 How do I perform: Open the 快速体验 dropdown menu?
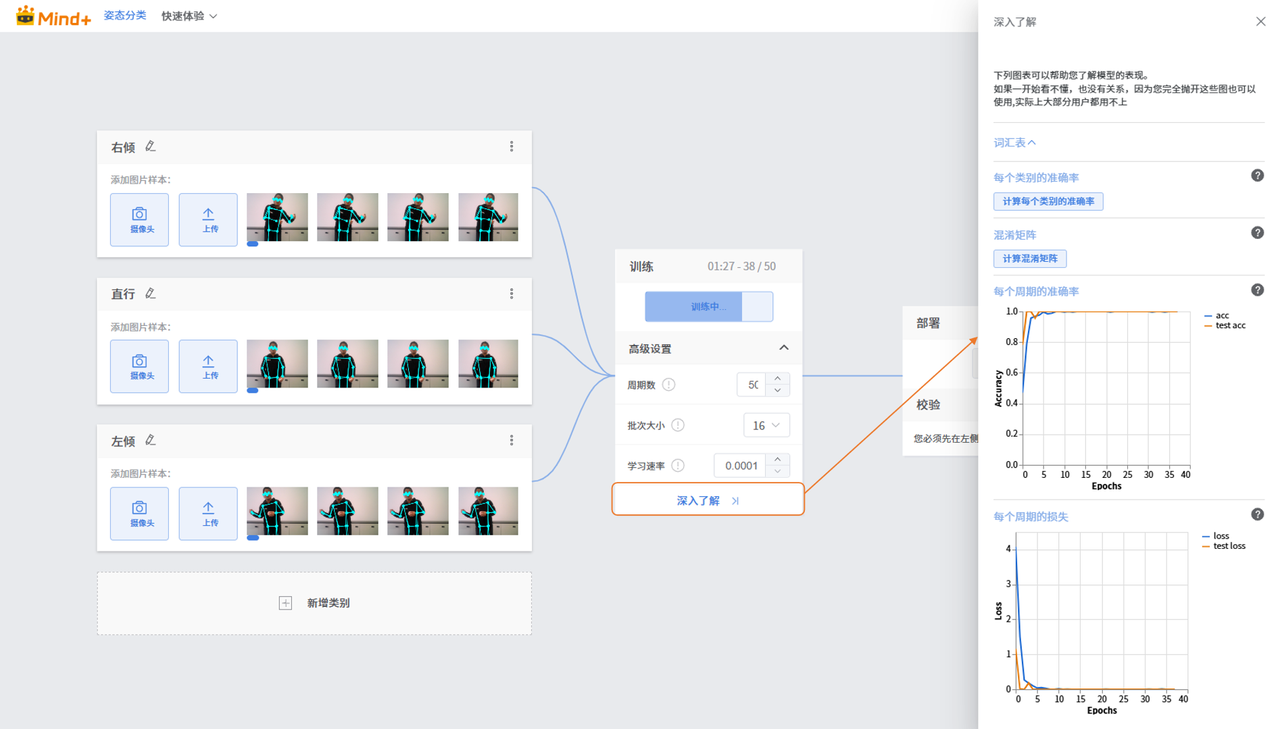point(189,16)
